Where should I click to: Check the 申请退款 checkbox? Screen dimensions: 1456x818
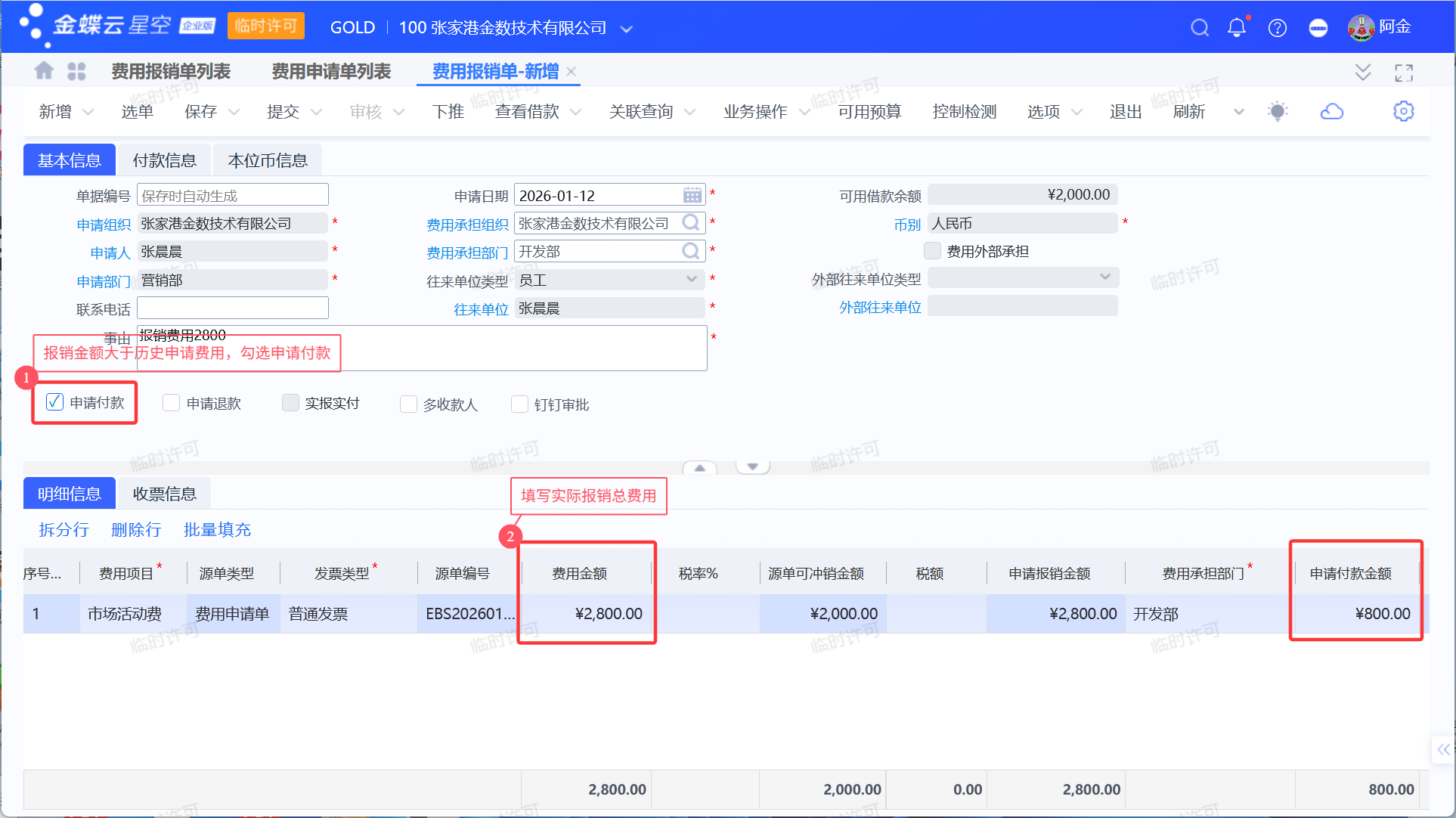pos(172,403)
